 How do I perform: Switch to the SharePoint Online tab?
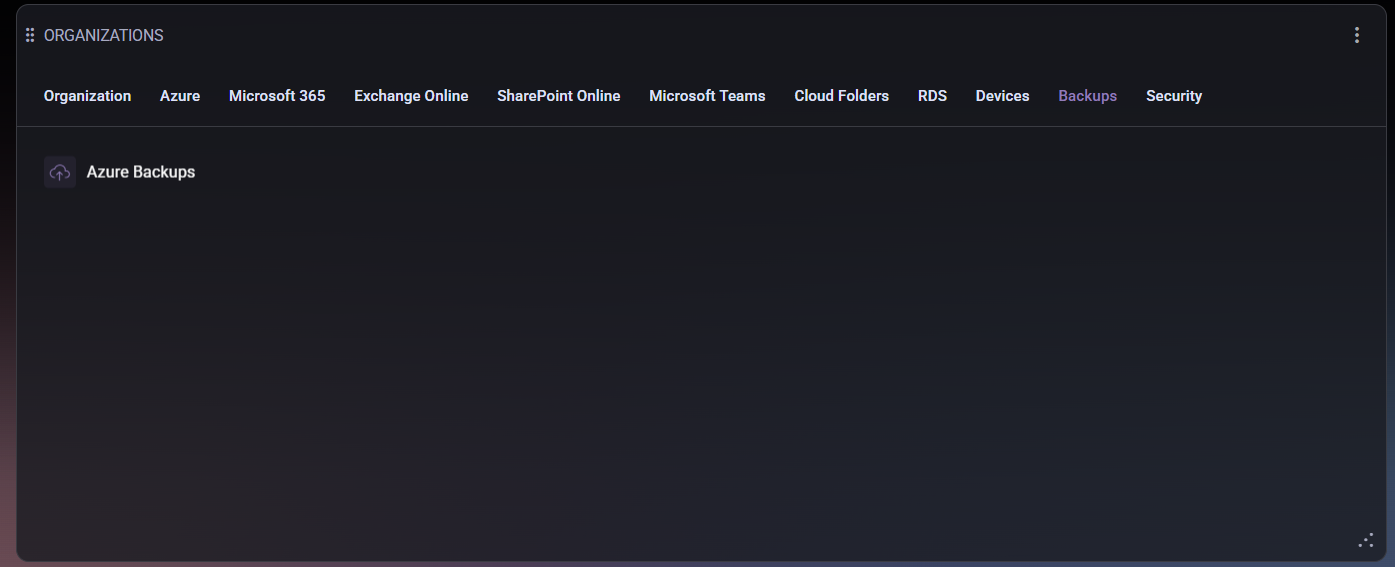coord(558,96)
